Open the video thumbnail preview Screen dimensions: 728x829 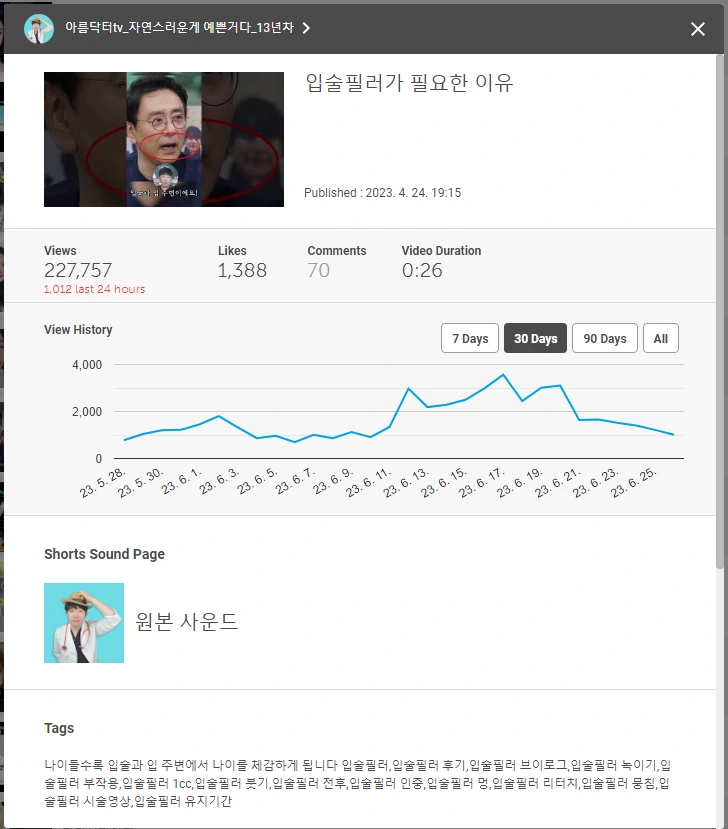(164, 140)
